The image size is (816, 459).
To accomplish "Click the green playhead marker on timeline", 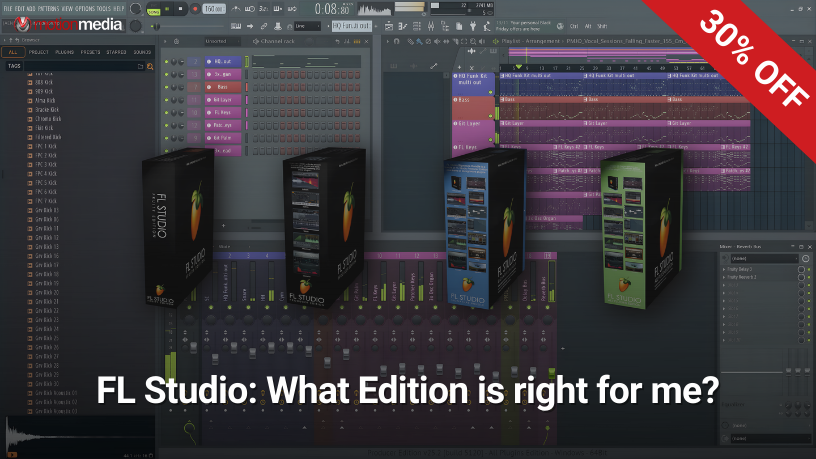I will coord(519,67).
